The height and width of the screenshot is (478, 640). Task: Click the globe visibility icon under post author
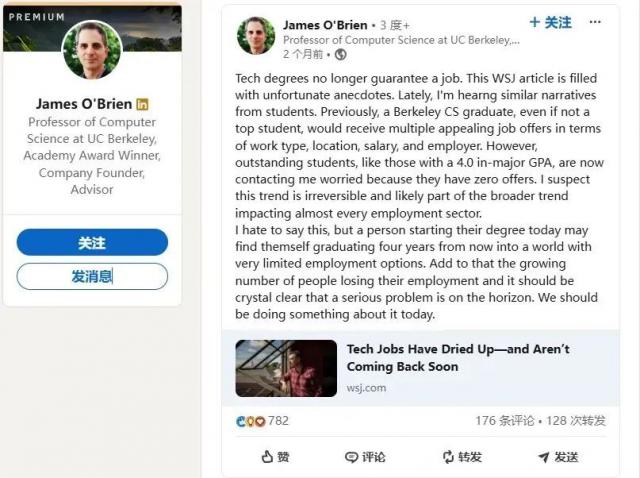pos(341,54)
